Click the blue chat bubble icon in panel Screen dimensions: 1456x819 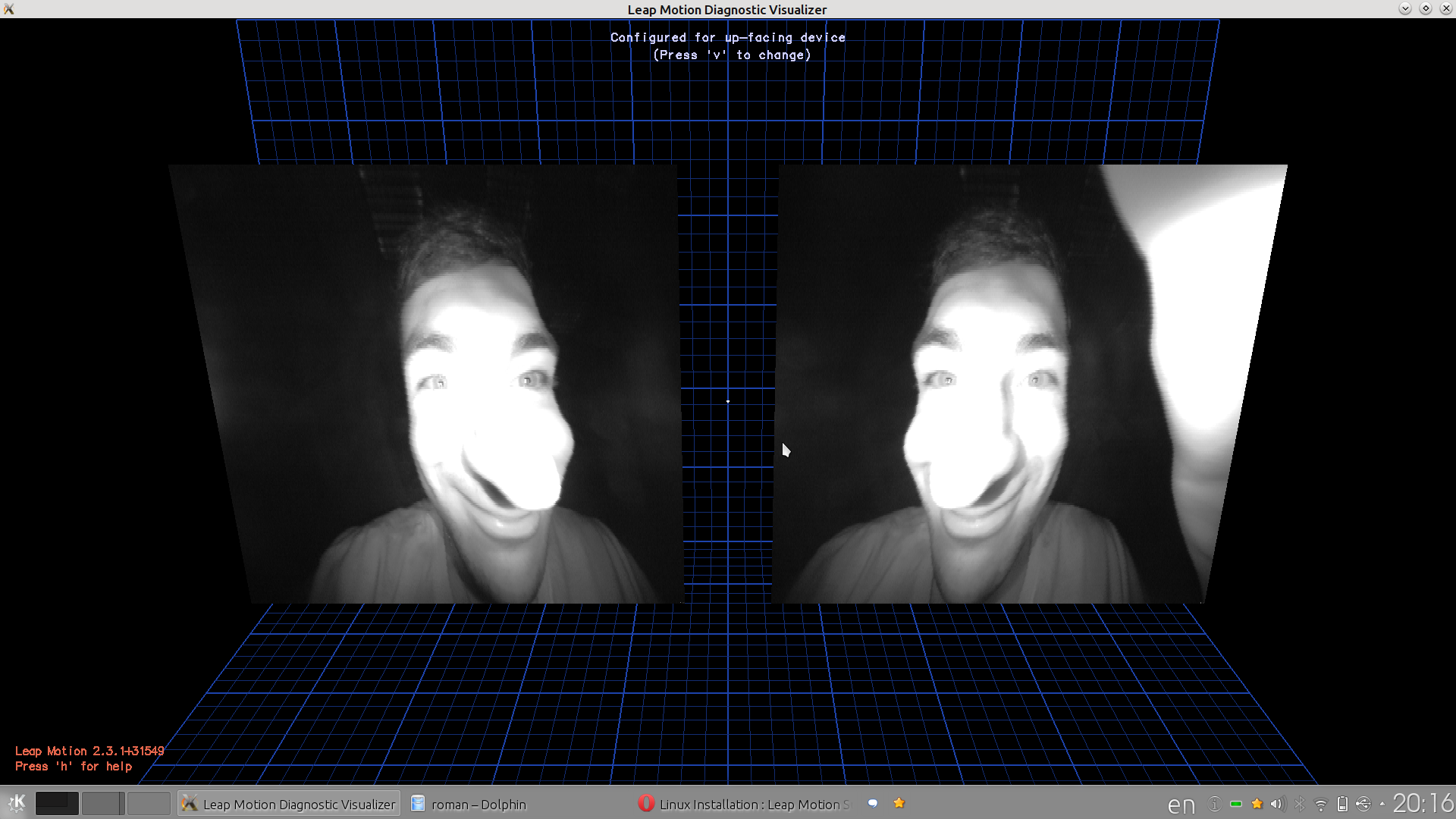click(x=873, y=803)
